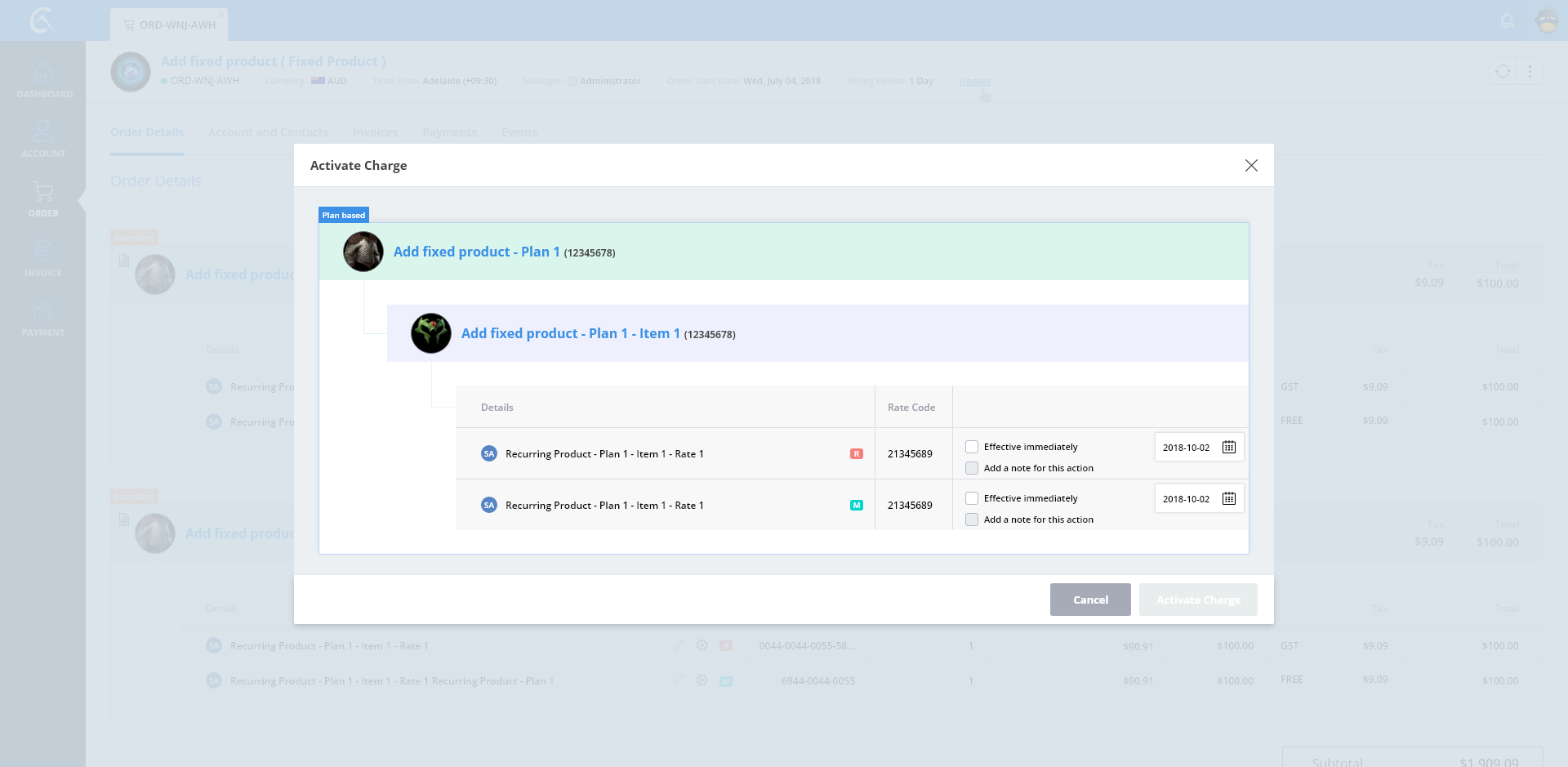
Task: Check Add a note for second rate
Action: click(x=972, y=520)
